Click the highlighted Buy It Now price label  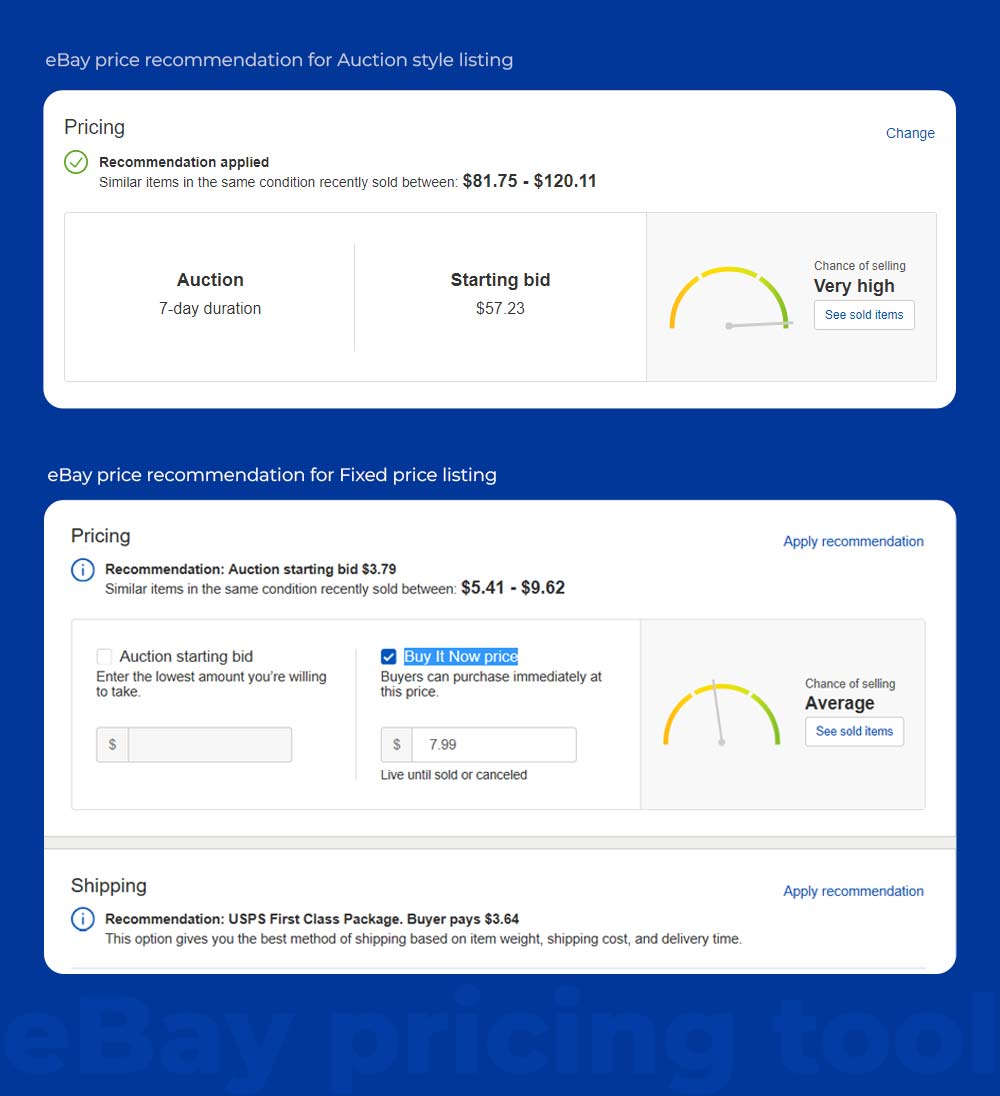(461, 656)
